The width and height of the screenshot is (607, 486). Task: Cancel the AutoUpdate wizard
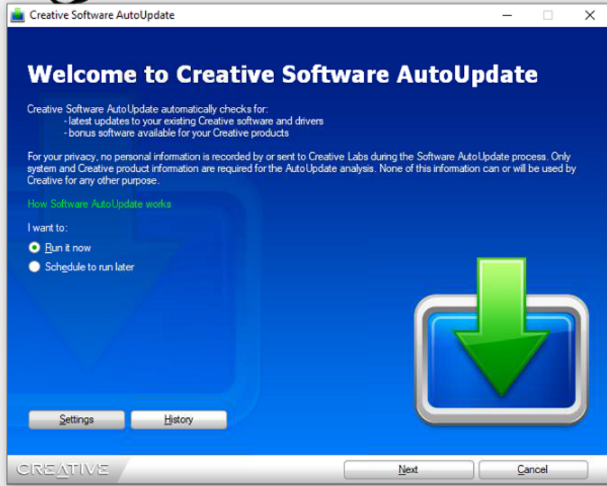point(533,470)
